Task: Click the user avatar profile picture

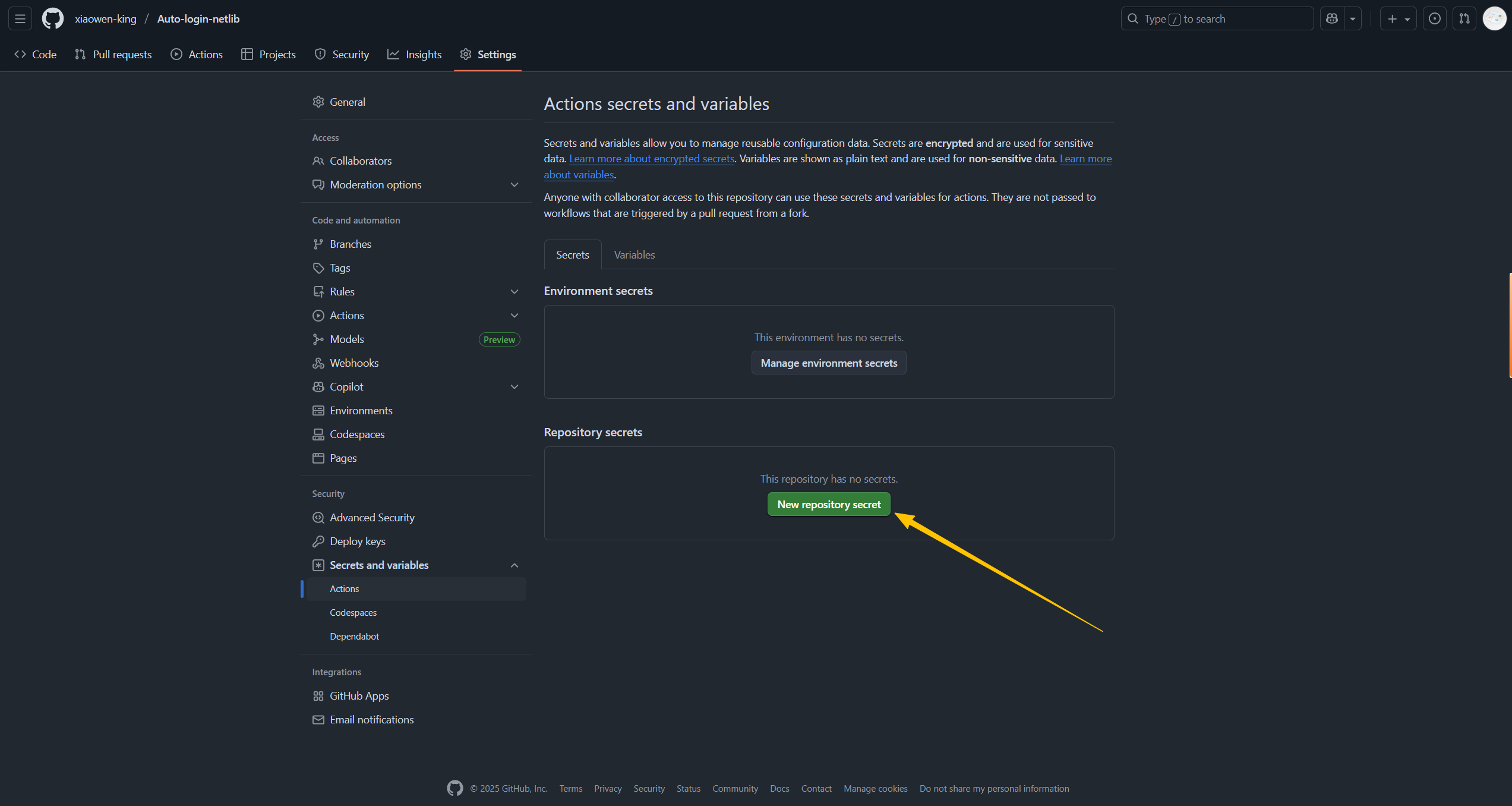Action: [1494, 19]
